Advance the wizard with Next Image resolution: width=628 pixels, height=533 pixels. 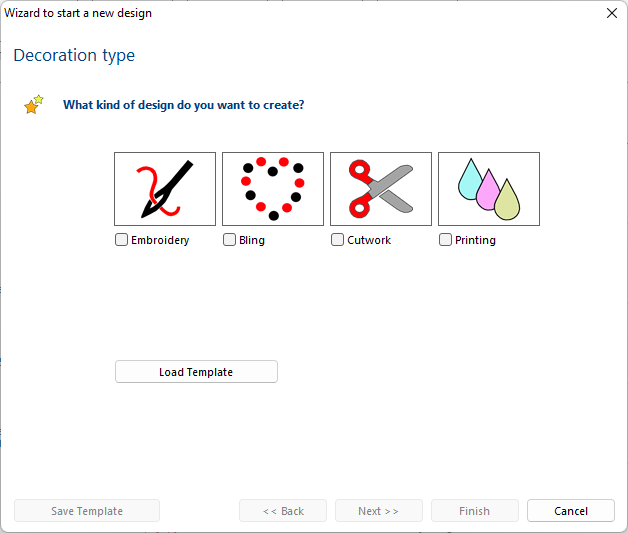tap(379, 511)
